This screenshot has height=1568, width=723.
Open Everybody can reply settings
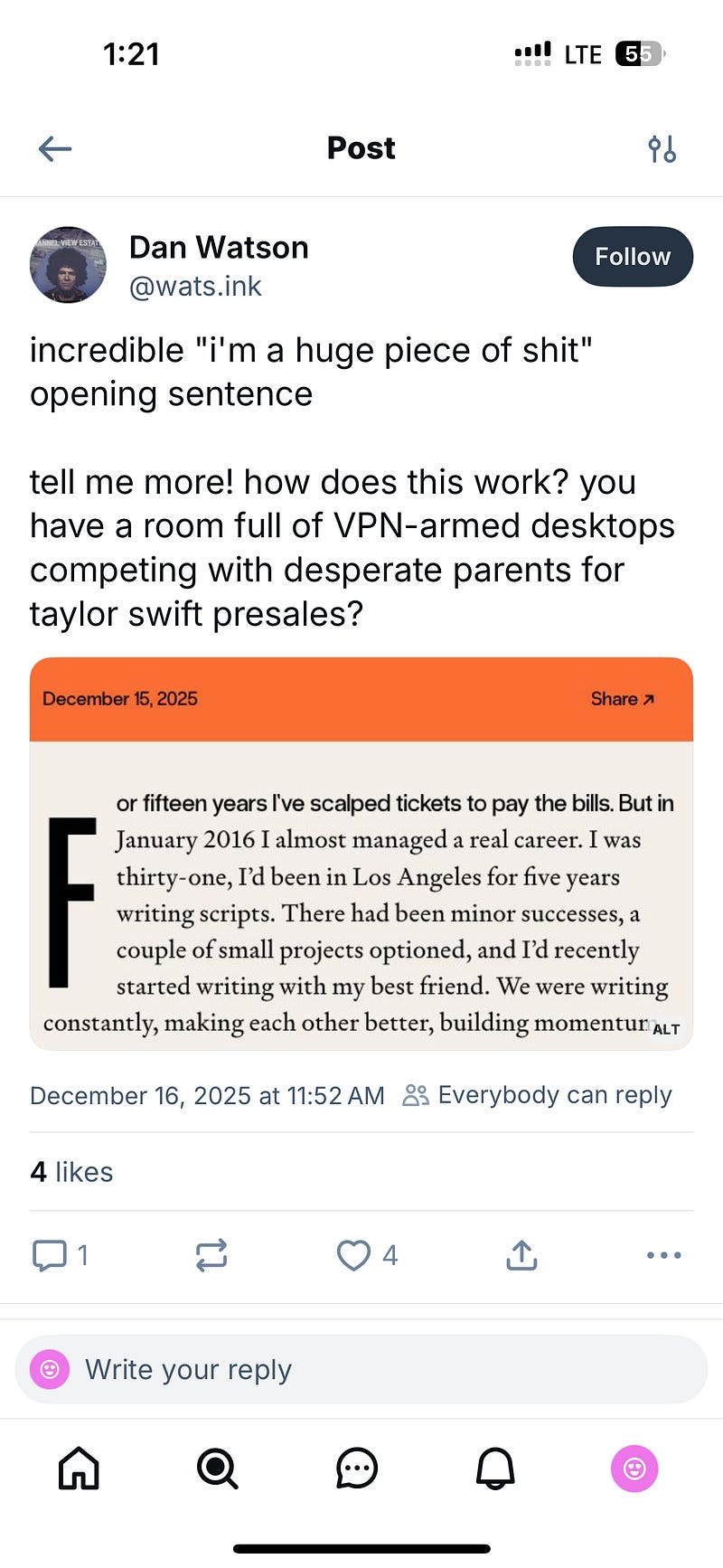[538, 1095]
